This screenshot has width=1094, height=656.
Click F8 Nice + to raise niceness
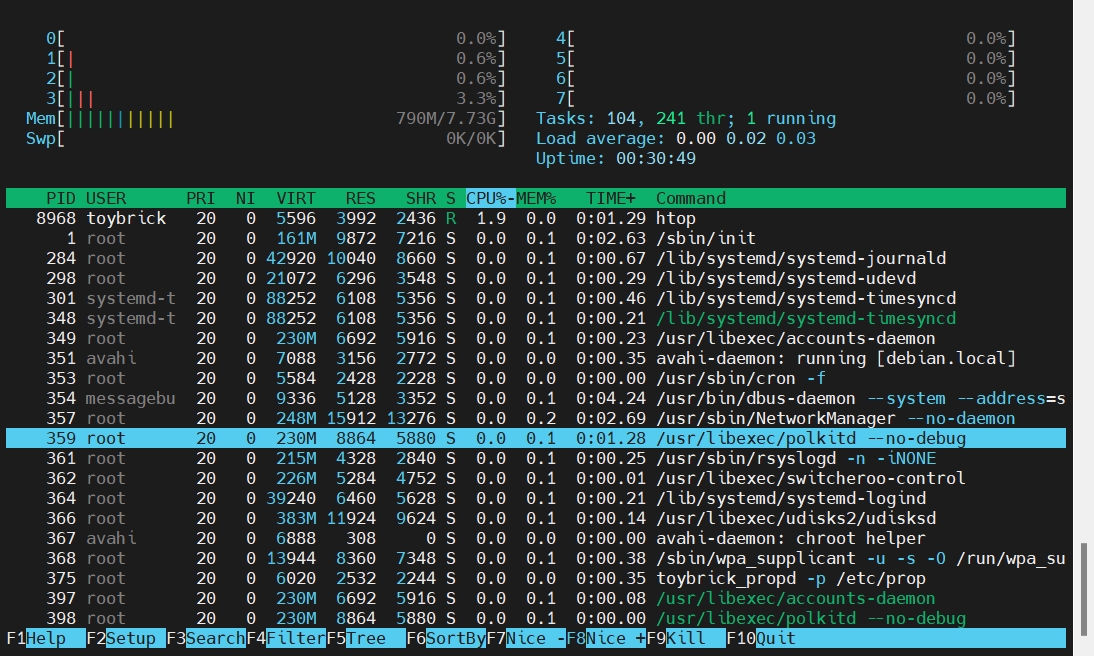pos(606,639)
